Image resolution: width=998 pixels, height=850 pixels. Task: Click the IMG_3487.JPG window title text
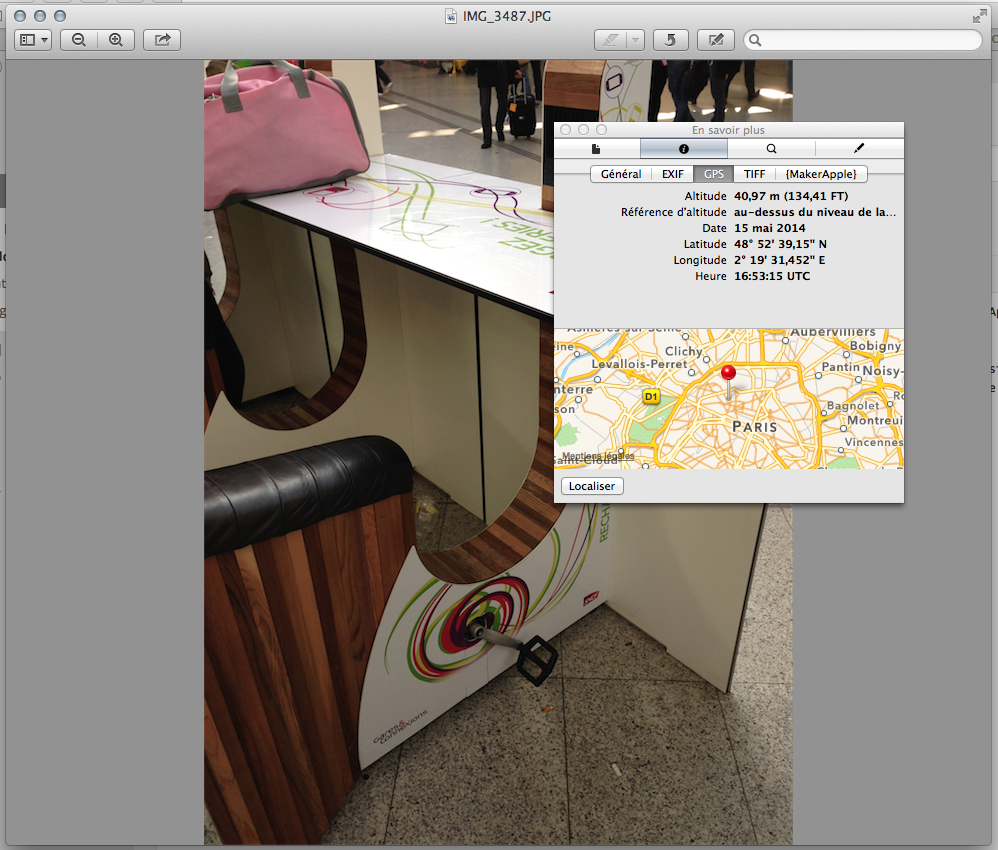click(x=507, y=17)
